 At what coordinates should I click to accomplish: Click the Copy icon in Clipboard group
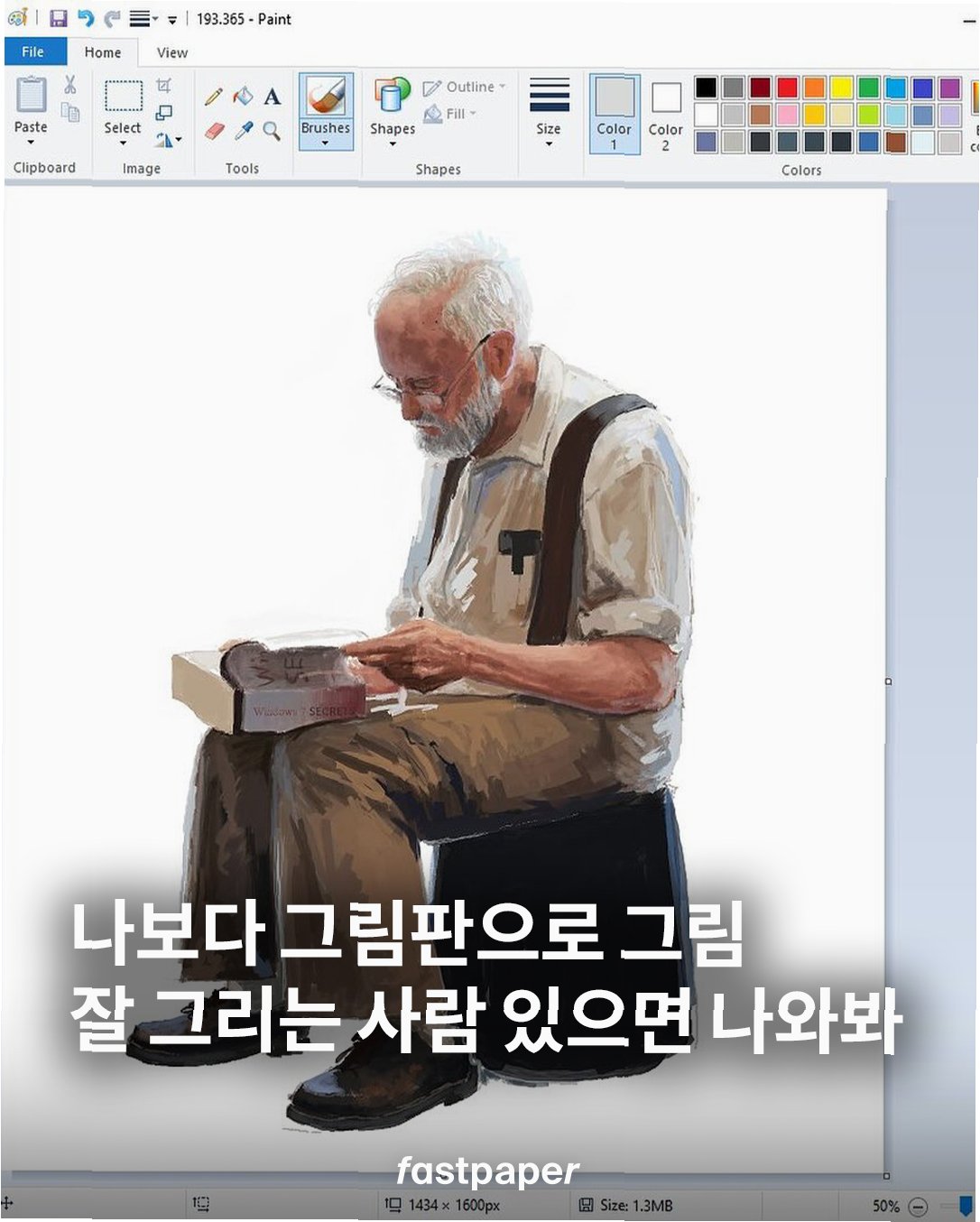70,112
